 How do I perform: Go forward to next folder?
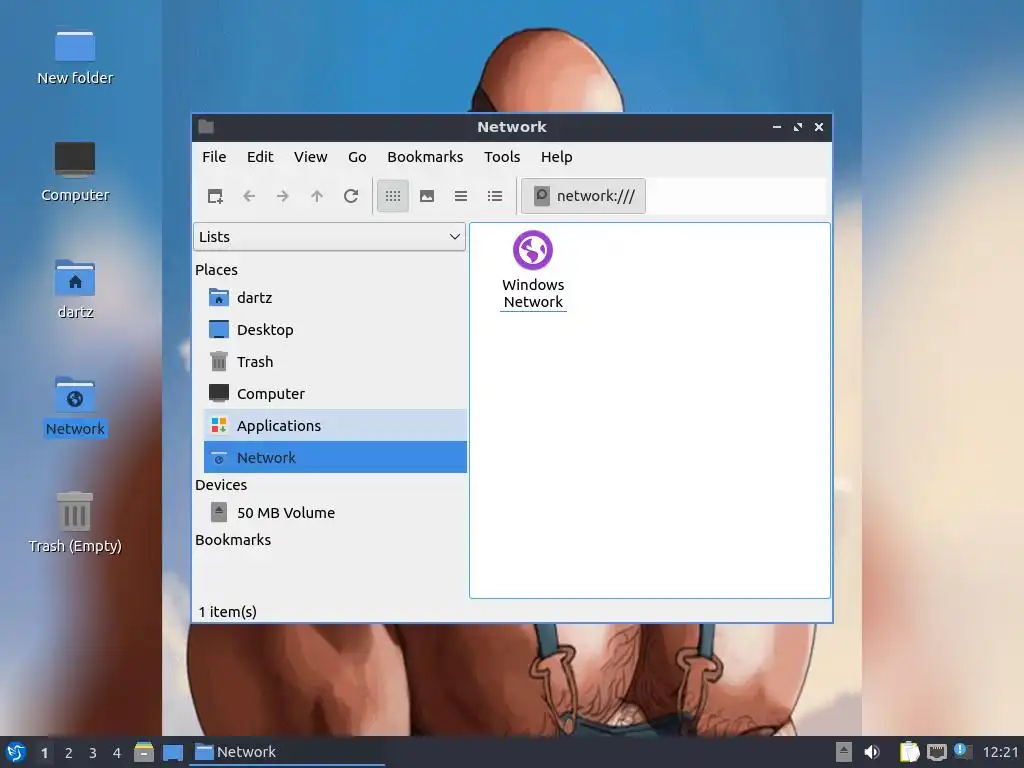[x=283, y=196]
